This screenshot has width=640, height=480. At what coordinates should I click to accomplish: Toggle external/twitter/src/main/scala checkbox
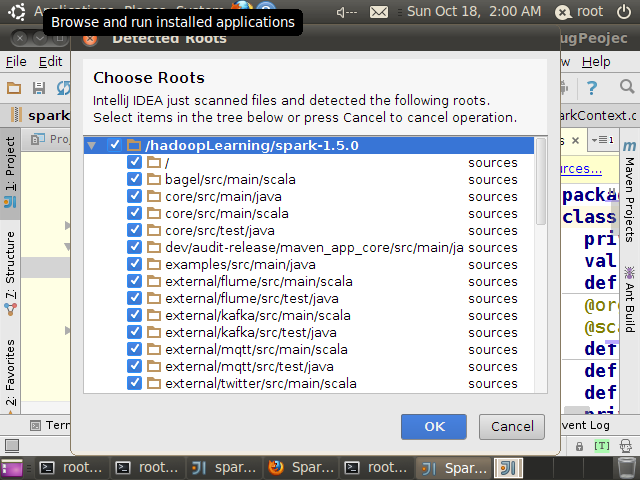134,384
